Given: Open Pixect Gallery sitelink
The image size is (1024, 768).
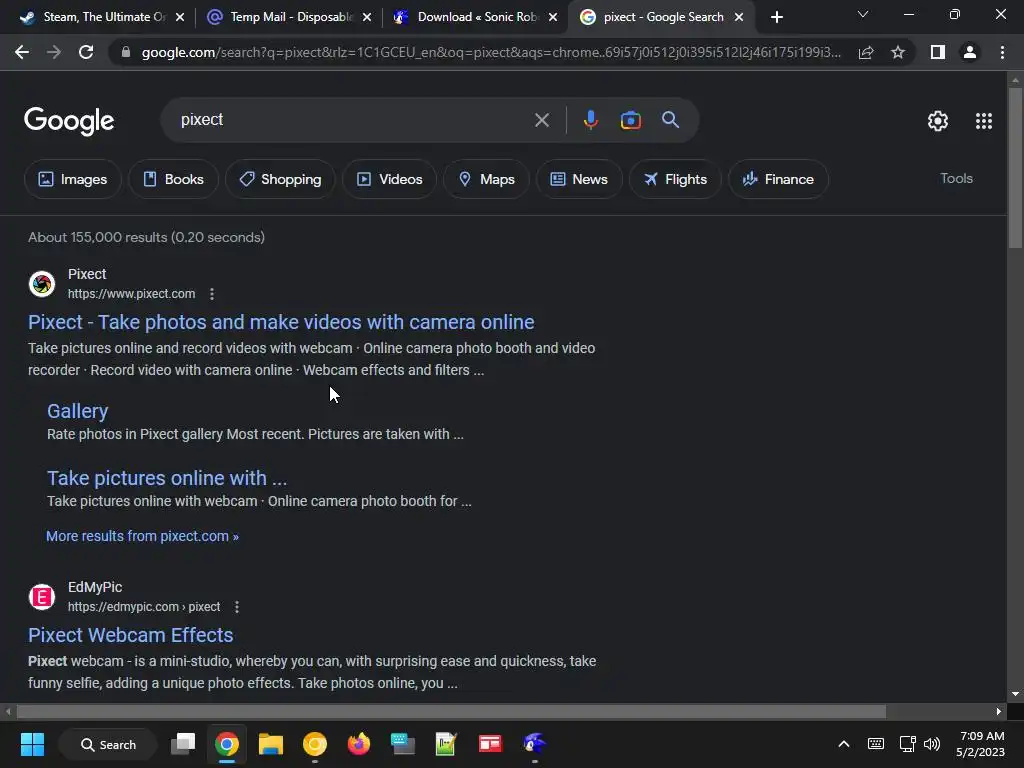Looking at the screenshot, I should point(77,411).
